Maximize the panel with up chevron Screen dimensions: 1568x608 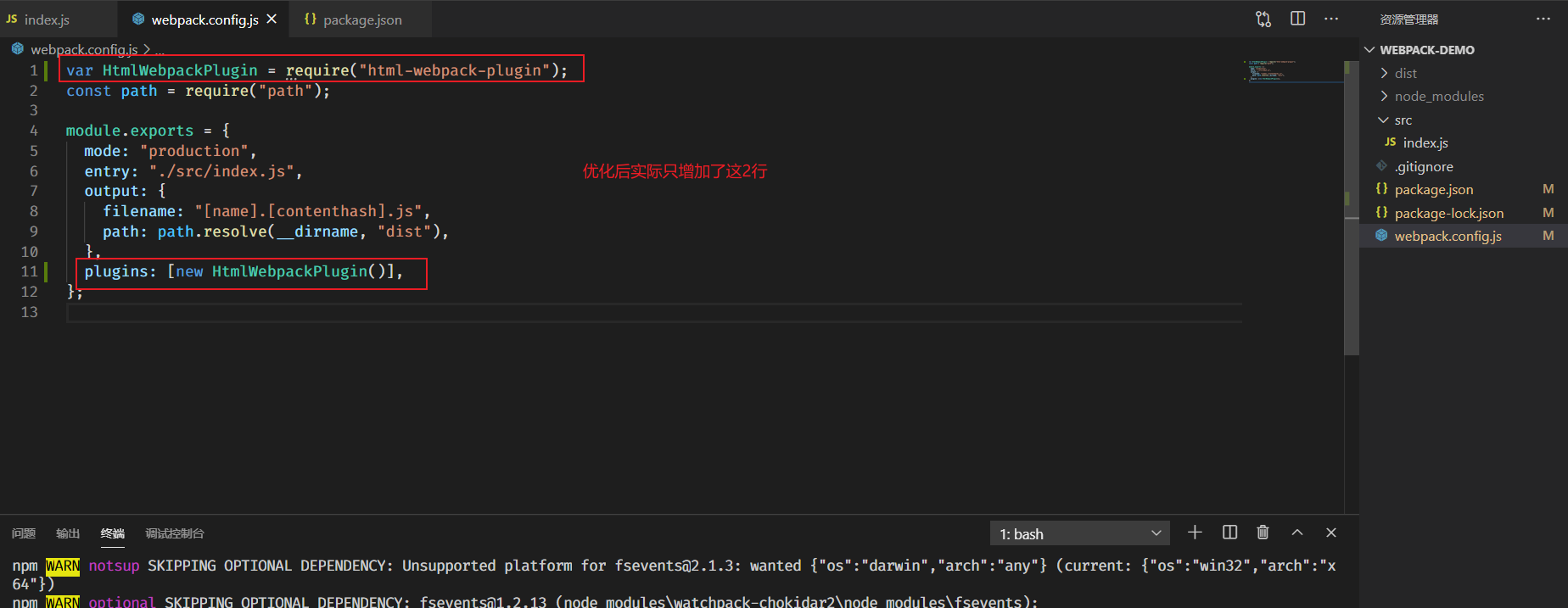(1297, 533)
